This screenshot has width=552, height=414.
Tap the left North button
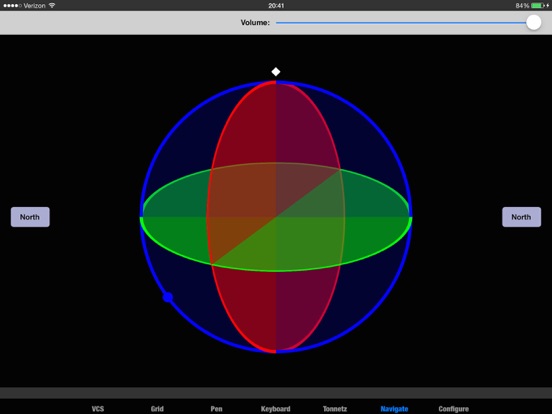pos(30,217)
